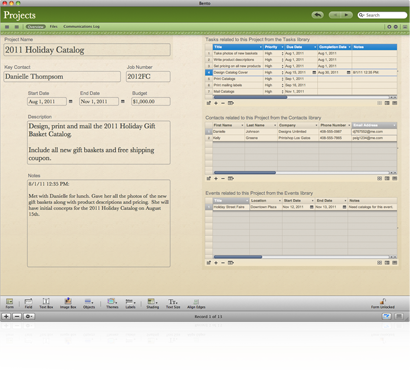Click the Project Name field
410x370 pixels.
87,50
